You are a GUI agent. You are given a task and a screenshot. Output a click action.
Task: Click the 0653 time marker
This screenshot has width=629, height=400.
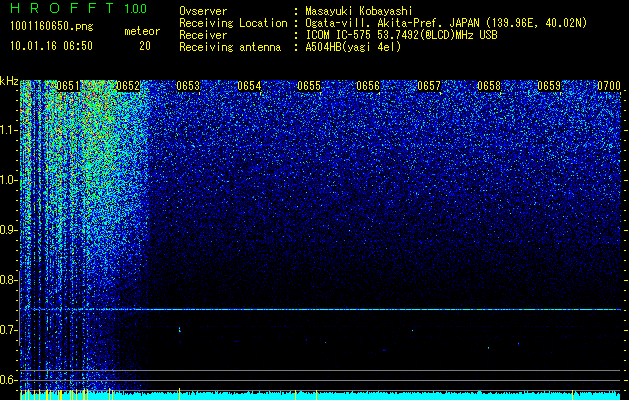tap(188, 86)
